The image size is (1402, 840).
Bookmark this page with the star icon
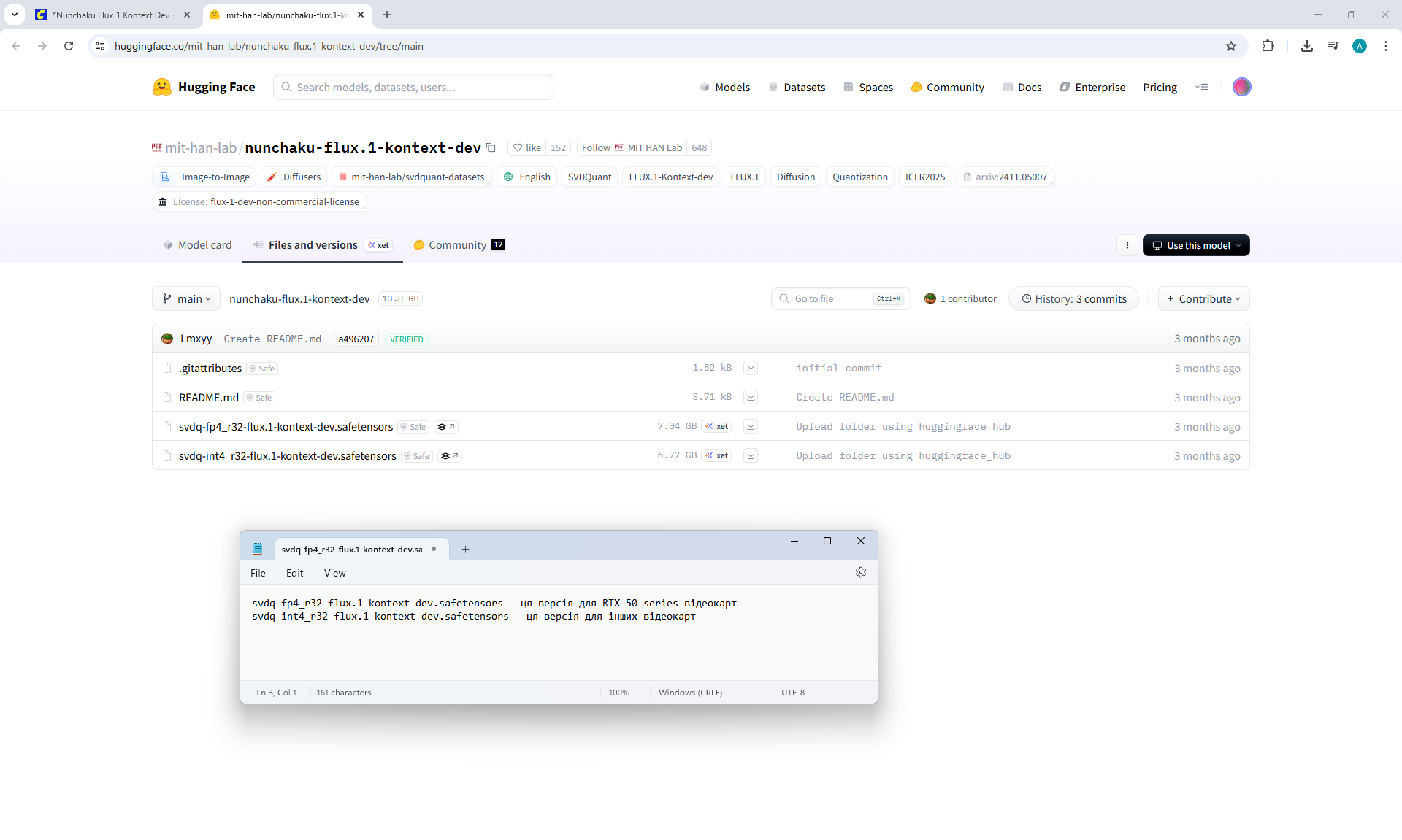pyautogui.click(x=1231, y=46)
